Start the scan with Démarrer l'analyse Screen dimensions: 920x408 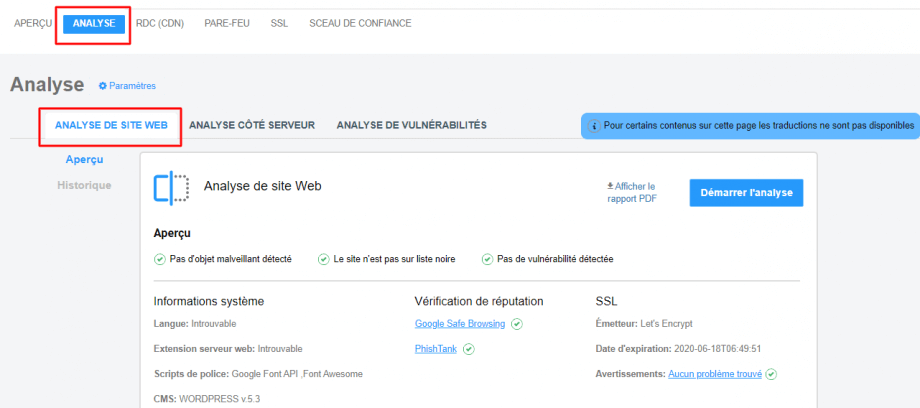(746, 193)
